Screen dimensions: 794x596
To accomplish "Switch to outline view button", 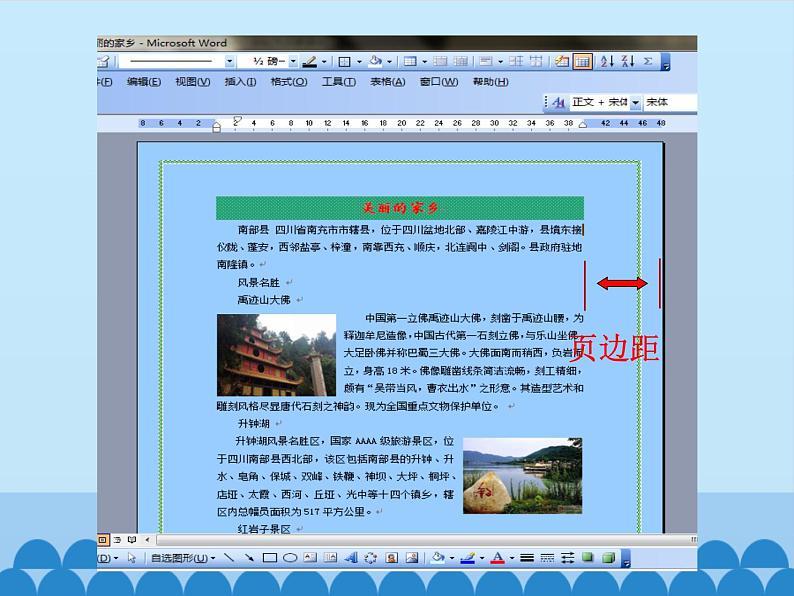I will point(117,540).
